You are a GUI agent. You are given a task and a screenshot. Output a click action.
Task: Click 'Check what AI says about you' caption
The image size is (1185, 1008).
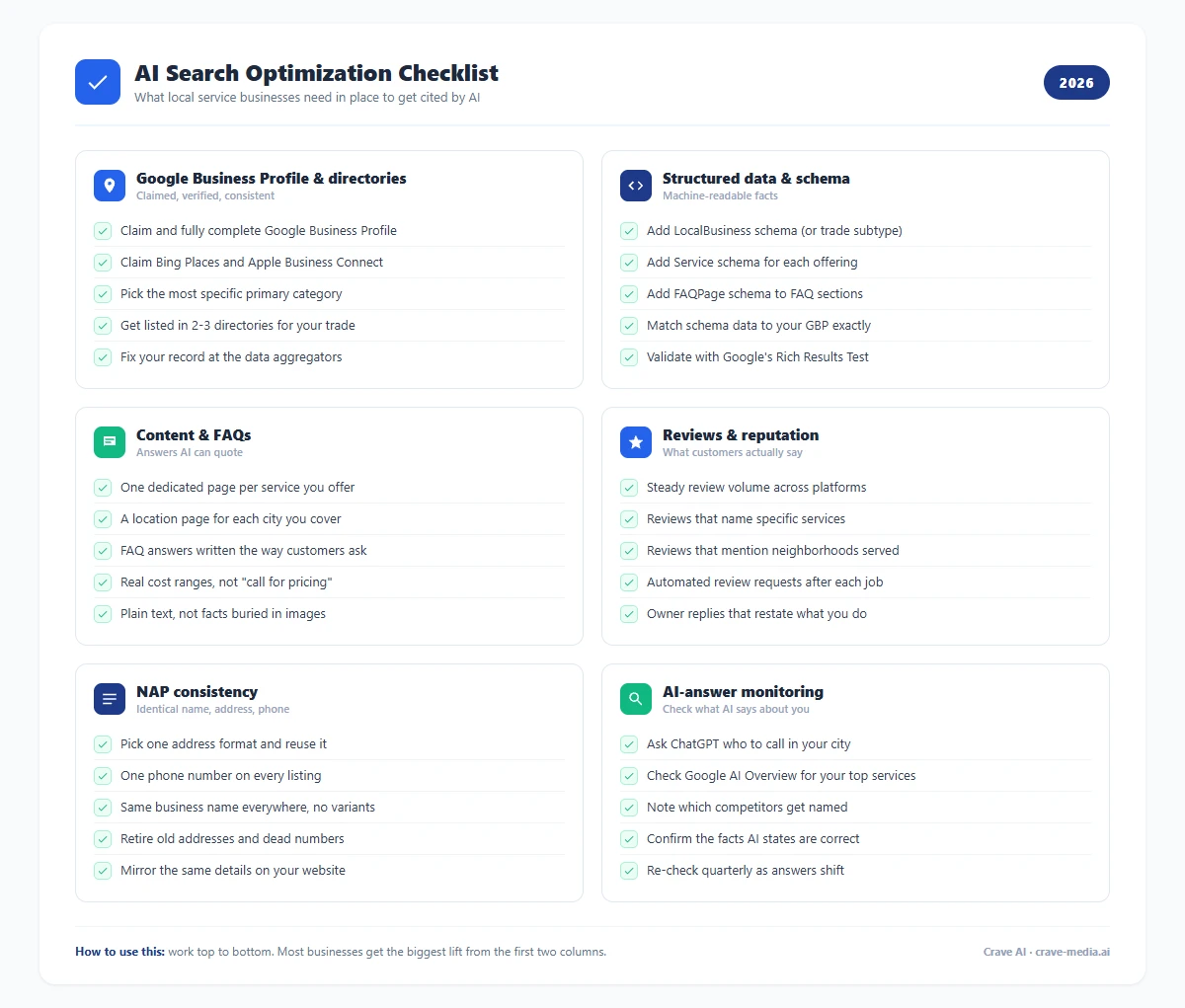coord(736,709)
